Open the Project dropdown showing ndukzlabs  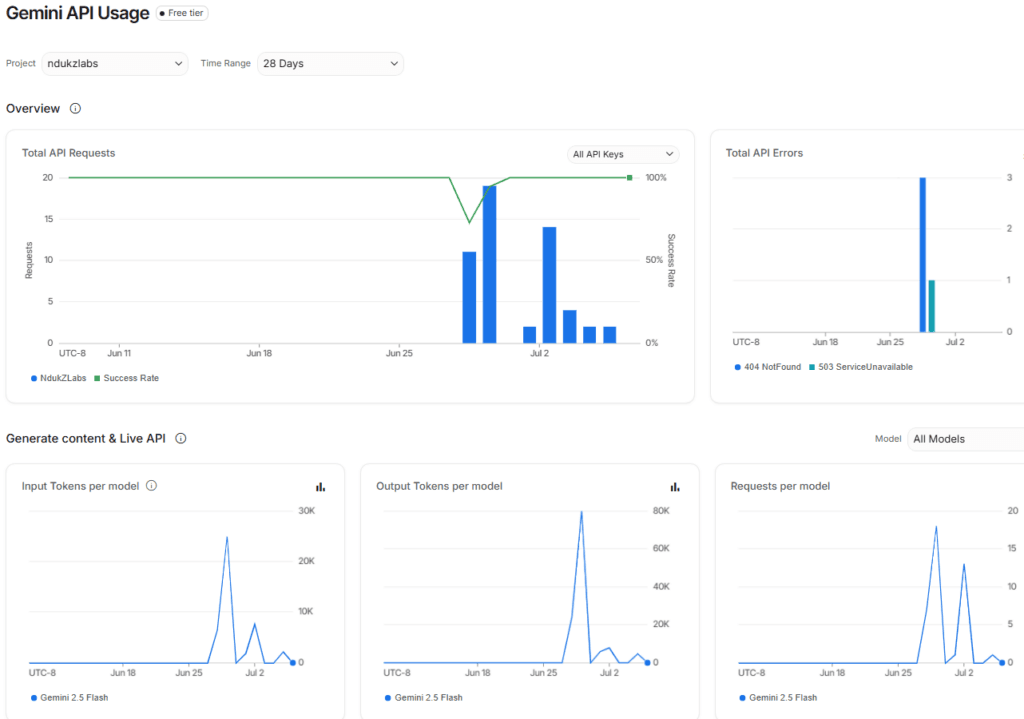pyautogui.click(x=115, y=63)
